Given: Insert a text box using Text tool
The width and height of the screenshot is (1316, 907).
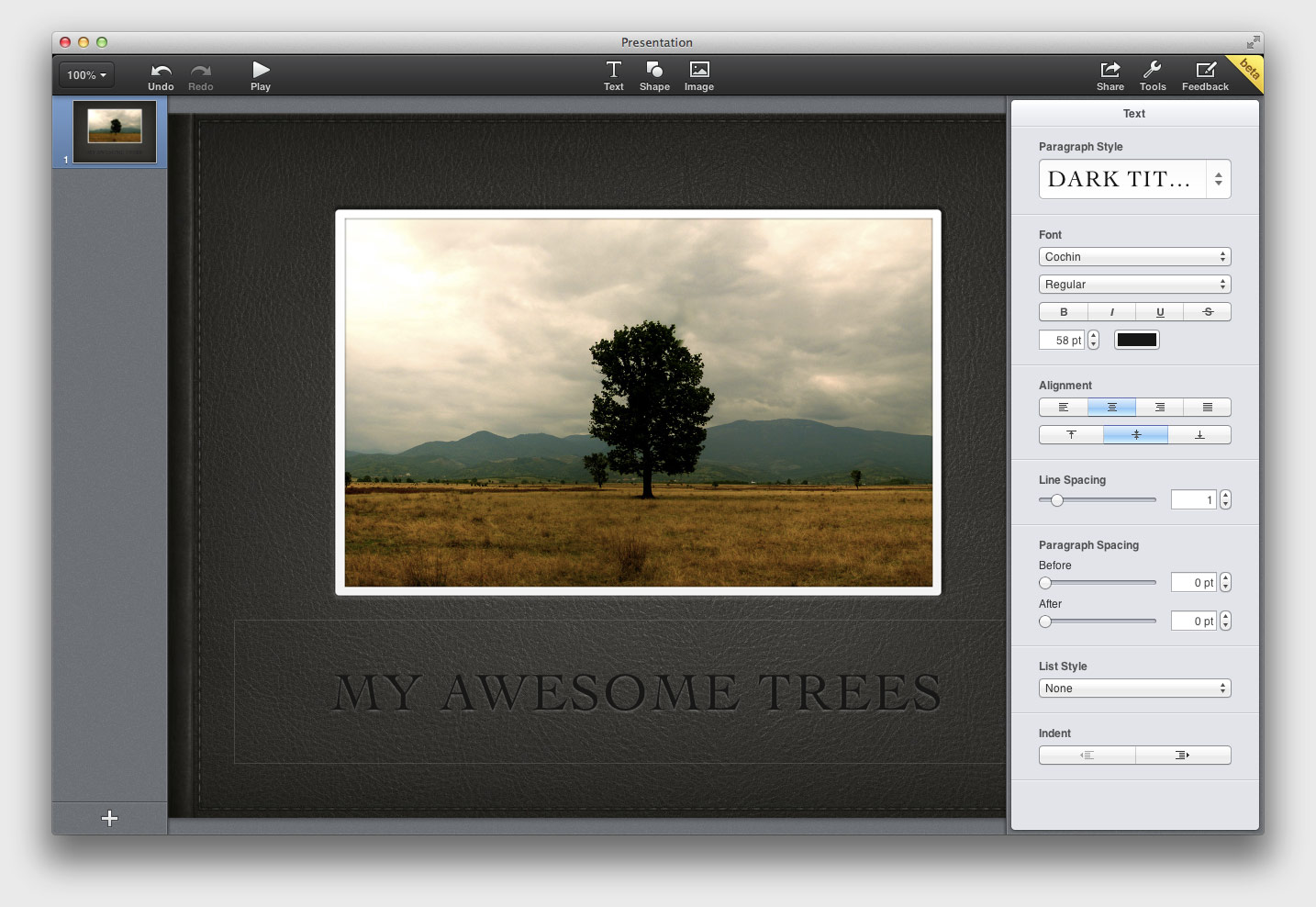Looking at the screenshot, I should click(613, 71).
